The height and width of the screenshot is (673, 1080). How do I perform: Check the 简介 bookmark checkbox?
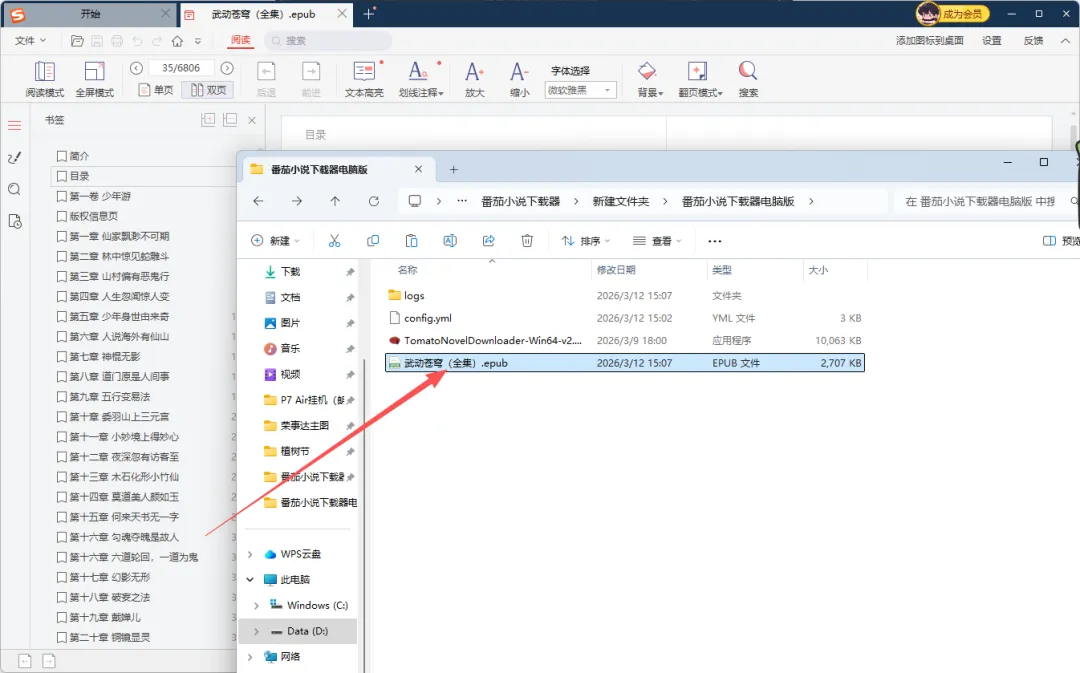coord(62,156)
